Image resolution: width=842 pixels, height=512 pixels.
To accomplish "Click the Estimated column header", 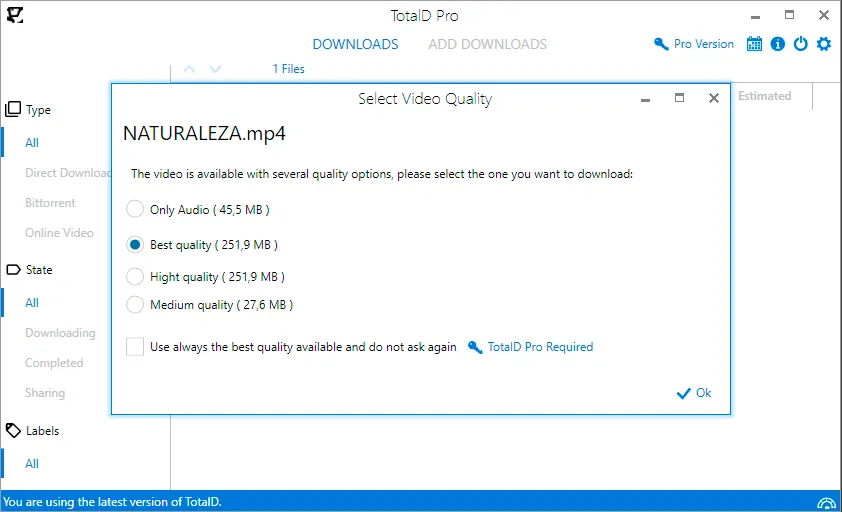I will tap(764, 96).
